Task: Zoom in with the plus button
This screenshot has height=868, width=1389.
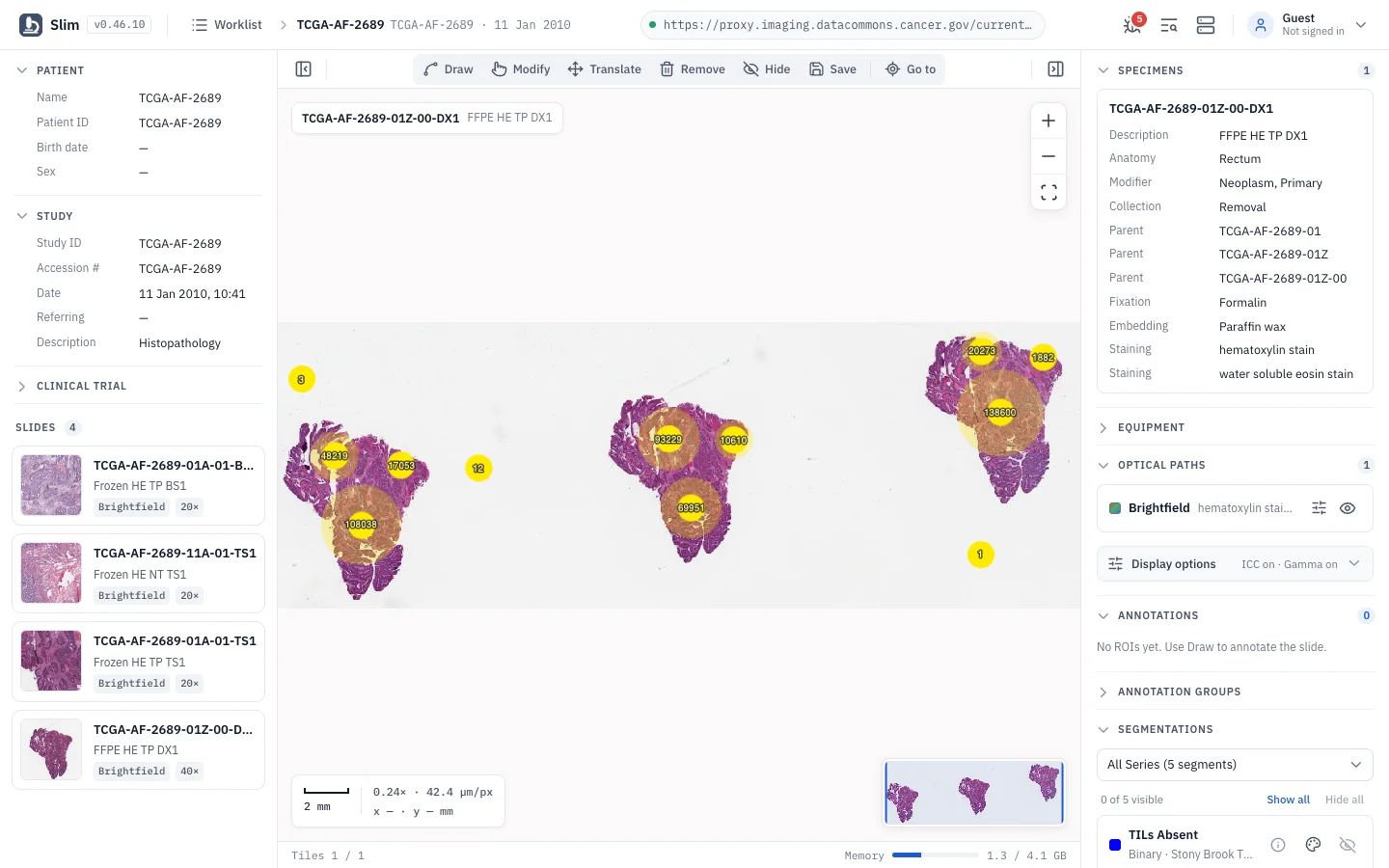Action: point(1049,121)
